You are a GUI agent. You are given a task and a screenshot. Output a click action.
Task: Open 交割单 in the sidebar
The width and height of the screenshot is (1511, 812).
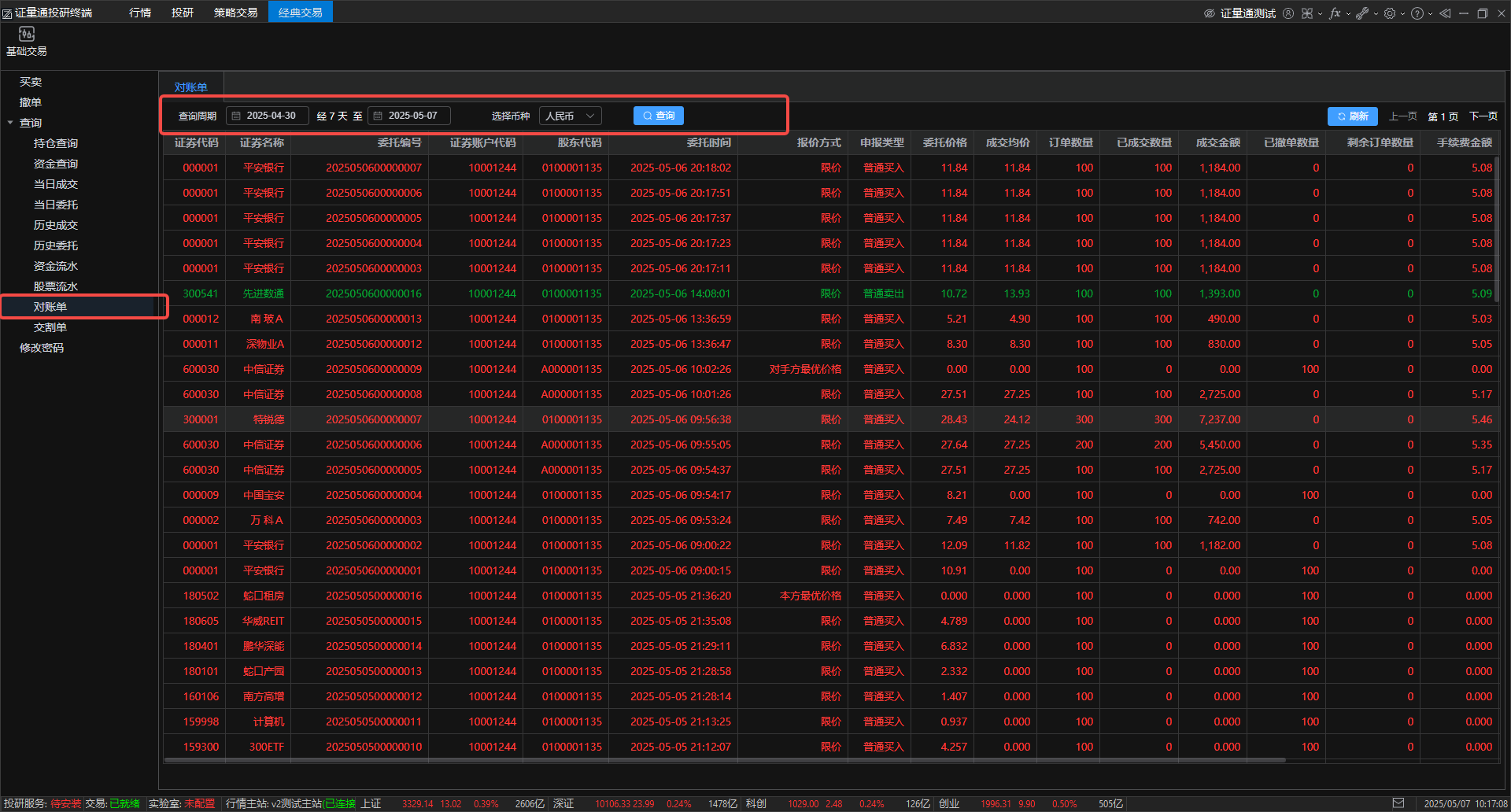coord(50,327)
